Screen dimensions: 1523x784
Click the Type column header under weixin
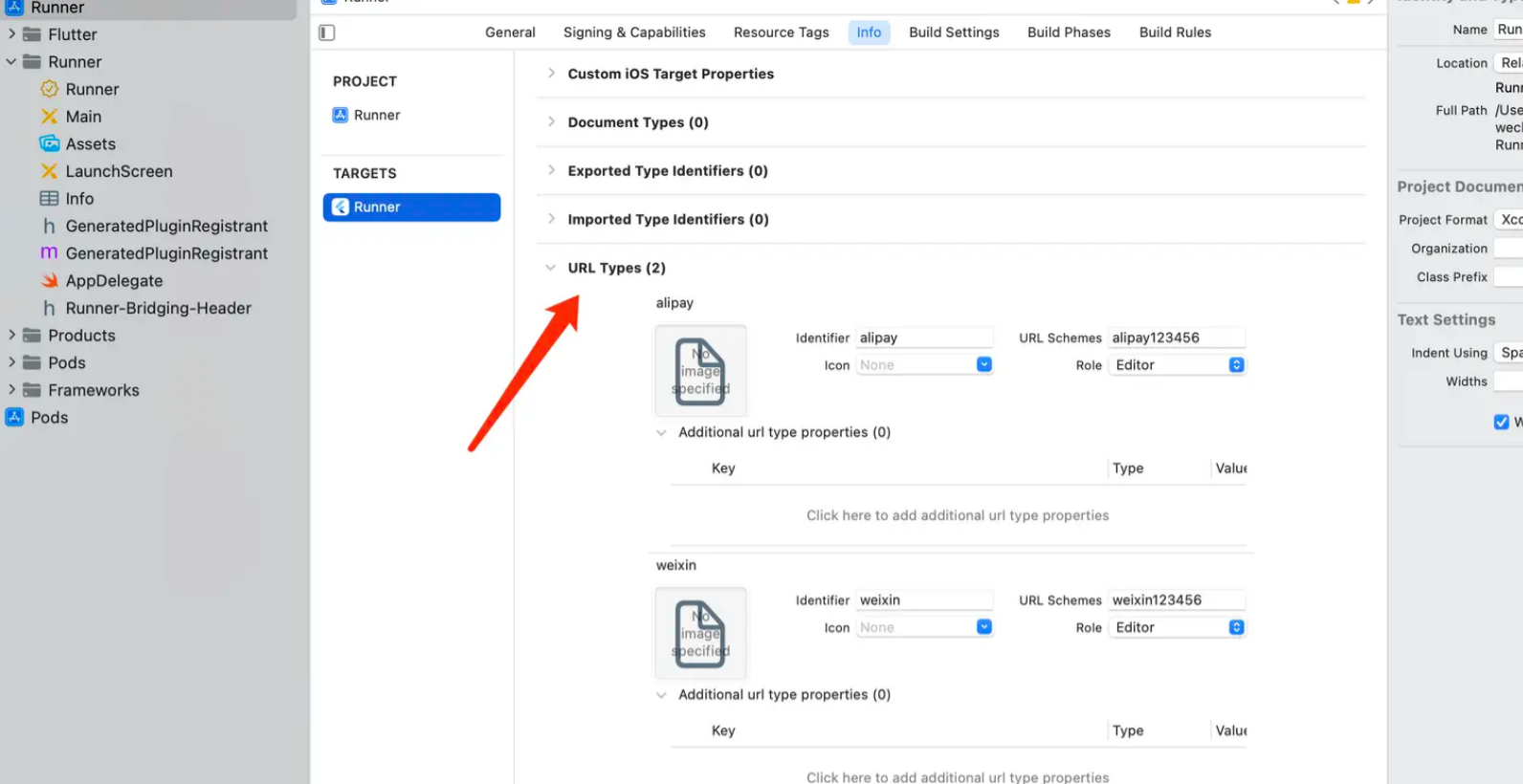click(1128, 730)
